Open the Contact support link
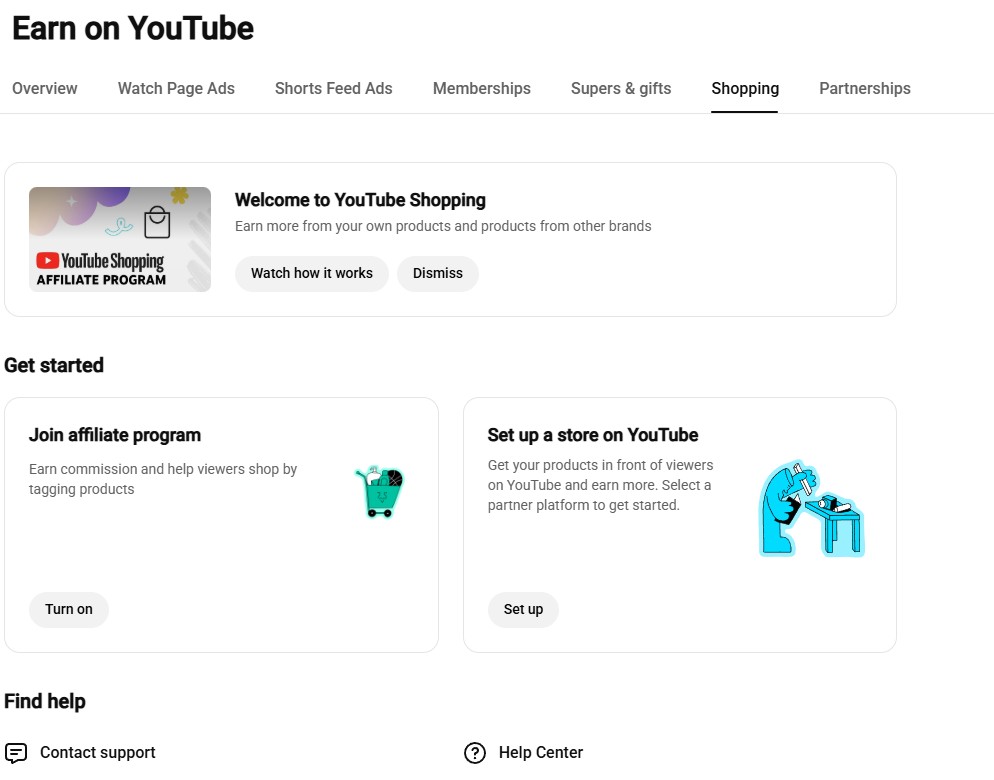994x780 pixels. click(98, 753)
